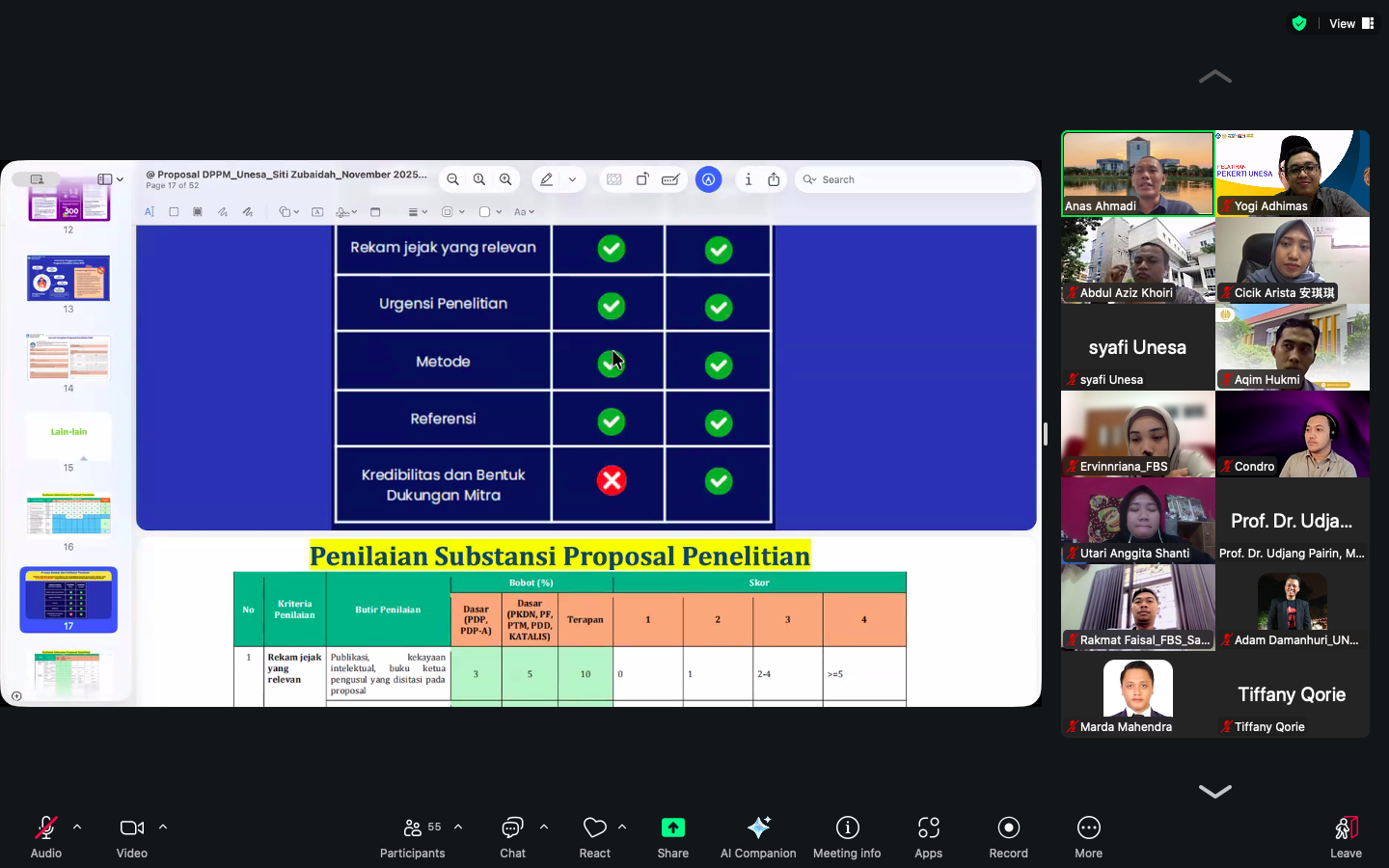The height and width of the screenshot is (868, 1389).
Task: Unmute the microphone with Audio button
Action: coord(45,836)
